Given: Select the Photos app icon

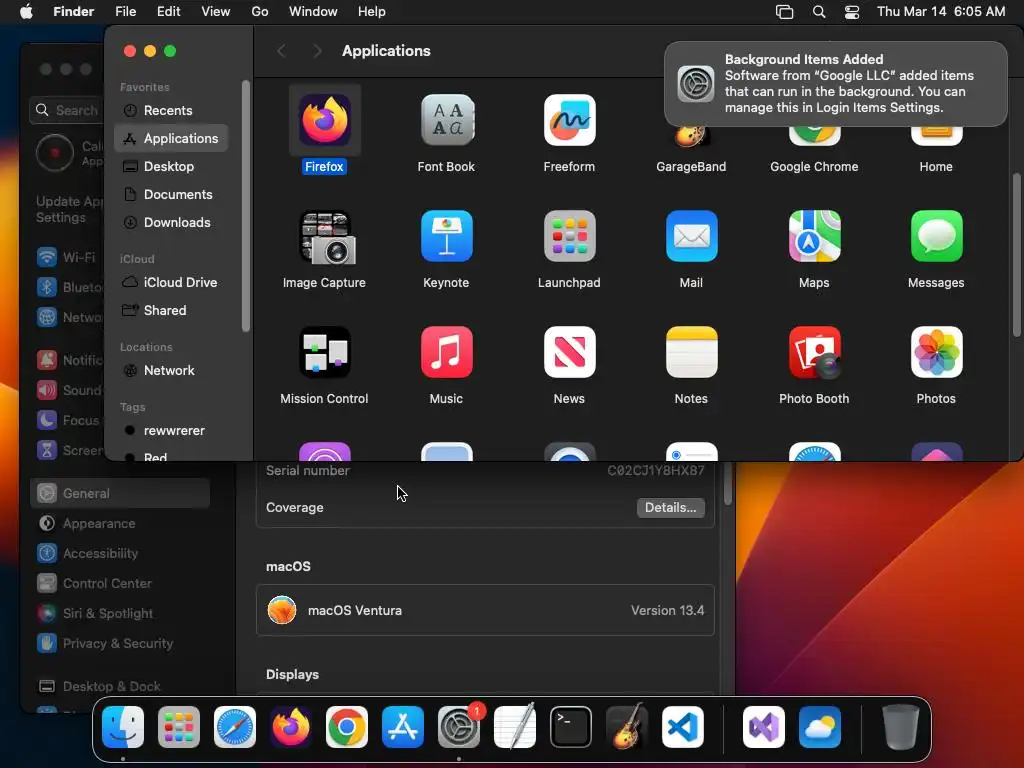Looking at the screenshot, I should tap(936, 353).
